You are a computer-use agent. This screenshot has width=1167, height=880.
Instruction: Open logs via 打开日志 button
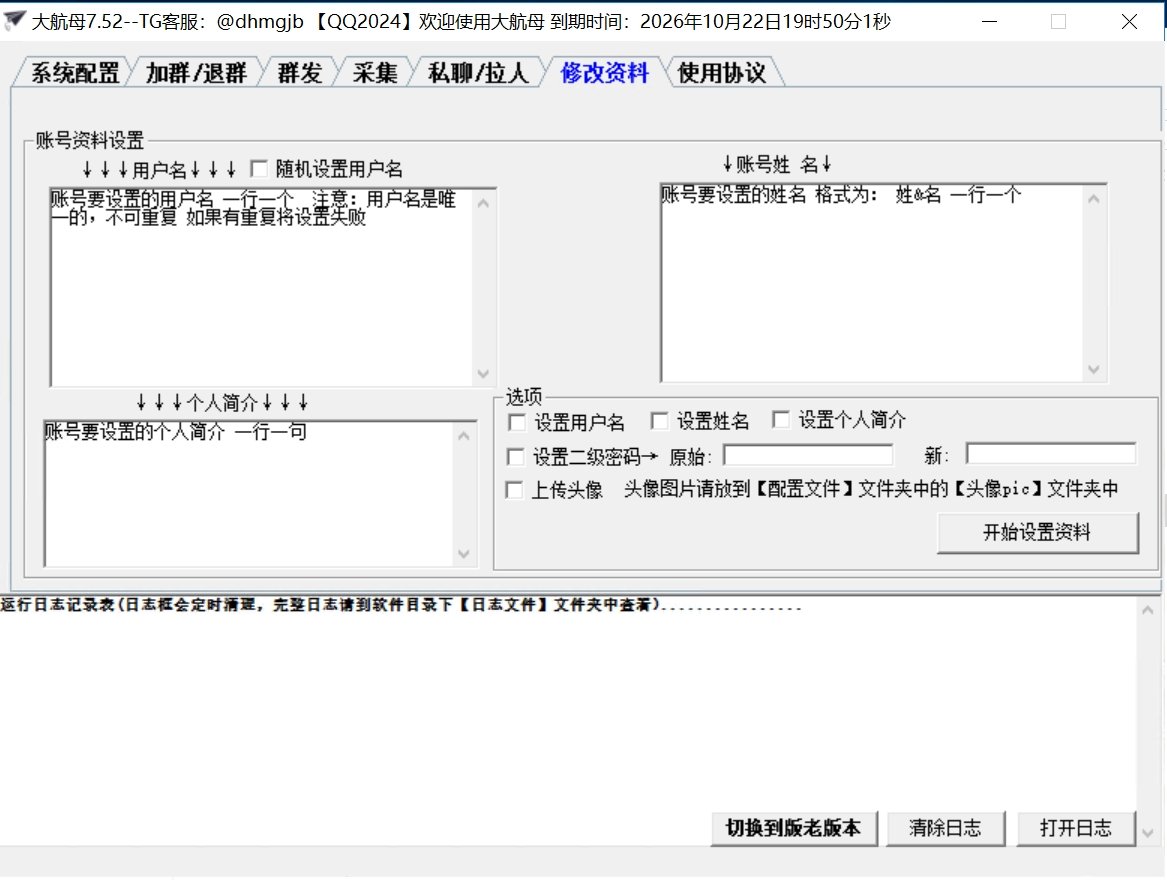[x=1076, y=828]
